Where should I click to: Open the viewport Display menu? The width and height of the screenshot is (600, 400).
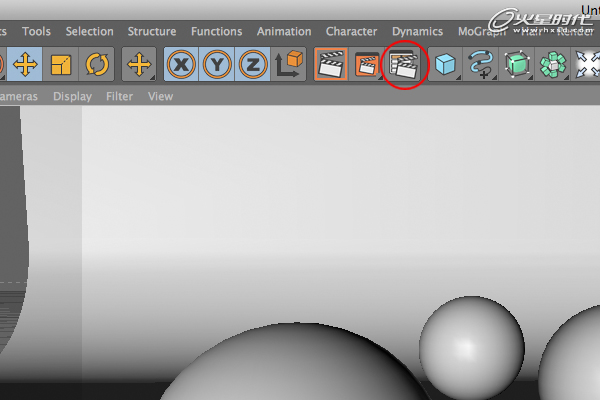click(x=72, y=96)
